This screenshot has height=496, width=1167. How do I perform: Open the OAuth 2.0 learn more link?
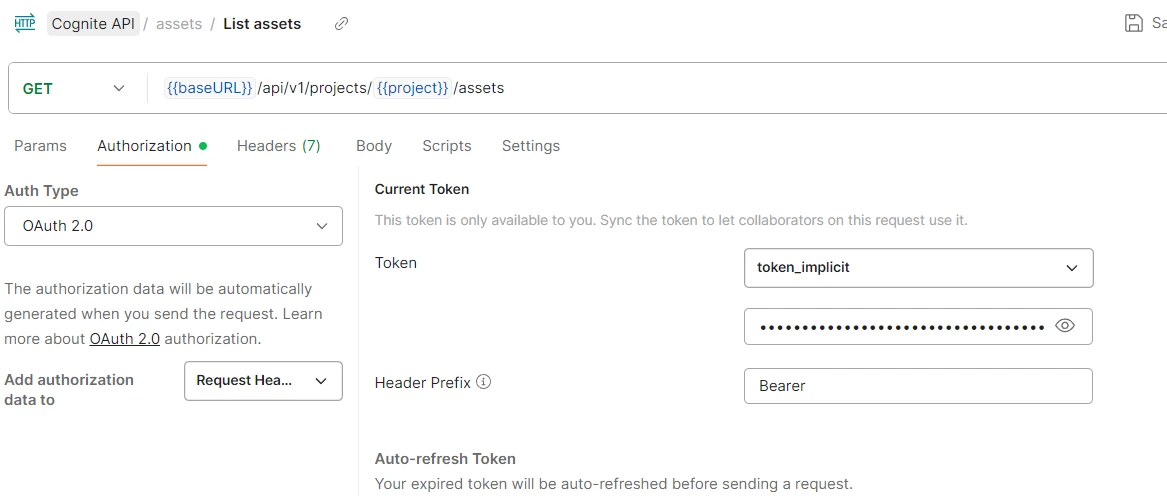click(124, 339)
